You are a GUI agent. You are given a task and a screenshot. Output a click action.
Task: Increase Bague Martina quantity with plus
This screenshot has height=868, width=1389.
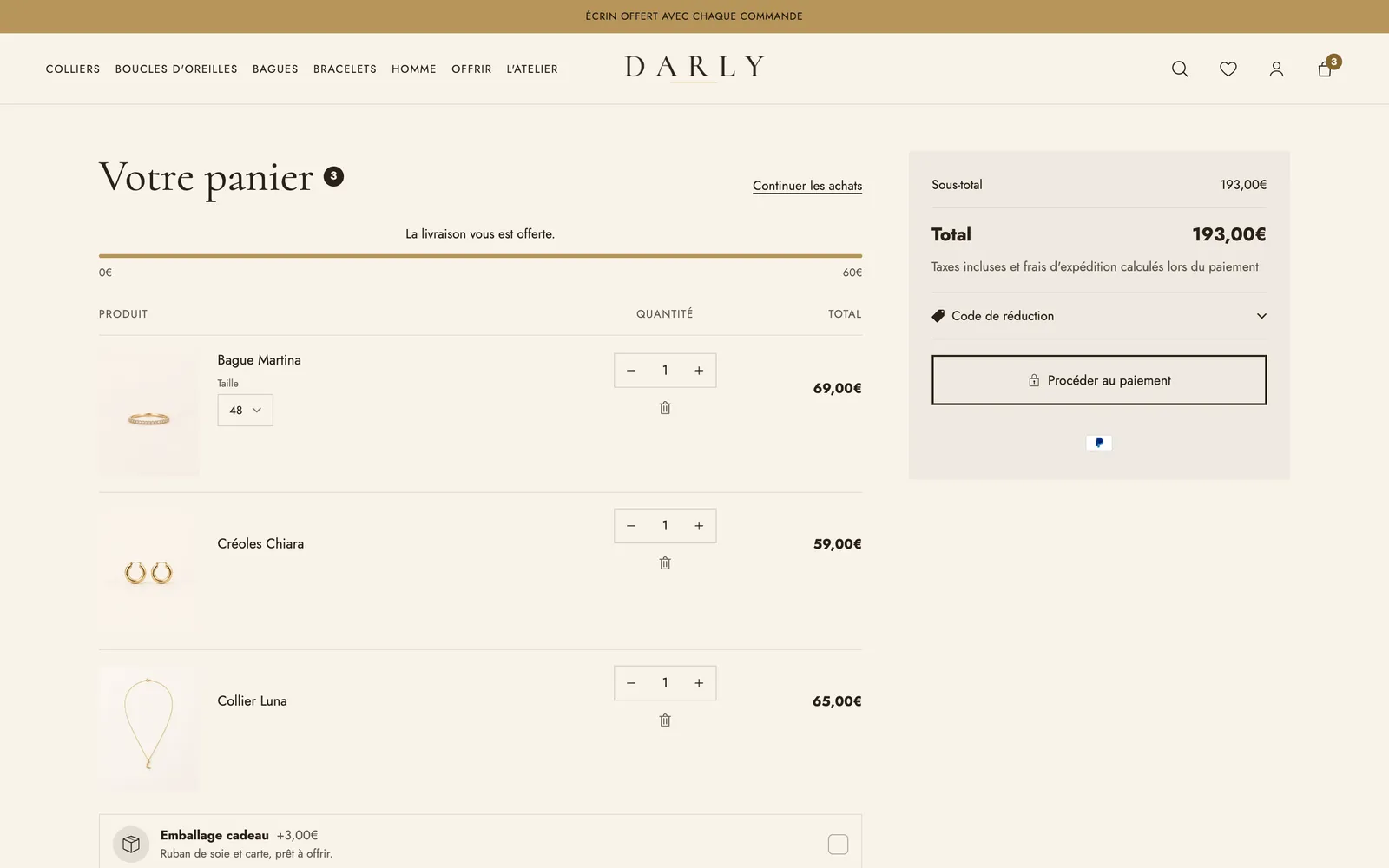(x=699, y=371)
